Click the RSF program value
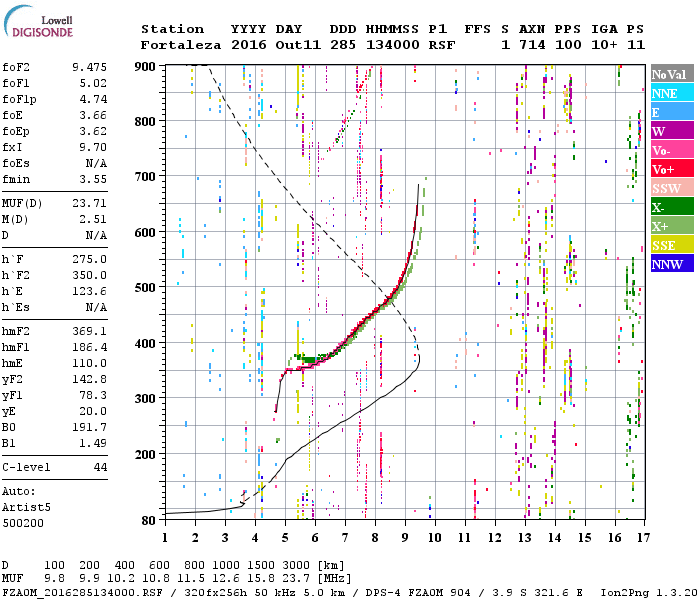The width and height of the screenshot is (700, 600). click(442, 45)
